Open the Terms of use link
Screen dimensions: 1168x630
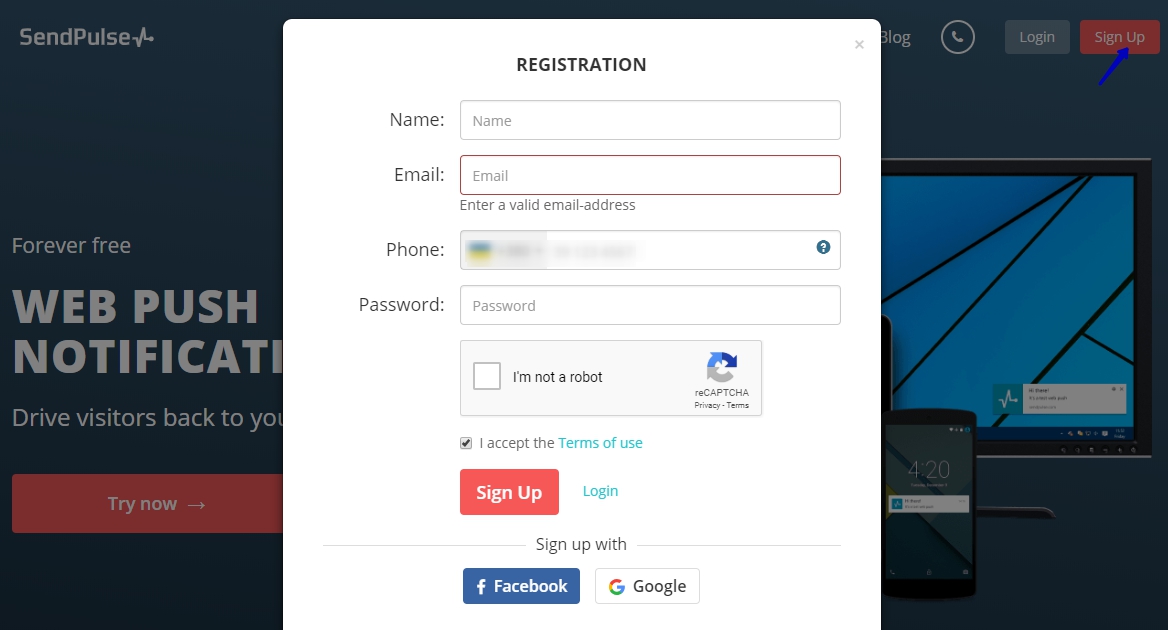tap(600, 443)
